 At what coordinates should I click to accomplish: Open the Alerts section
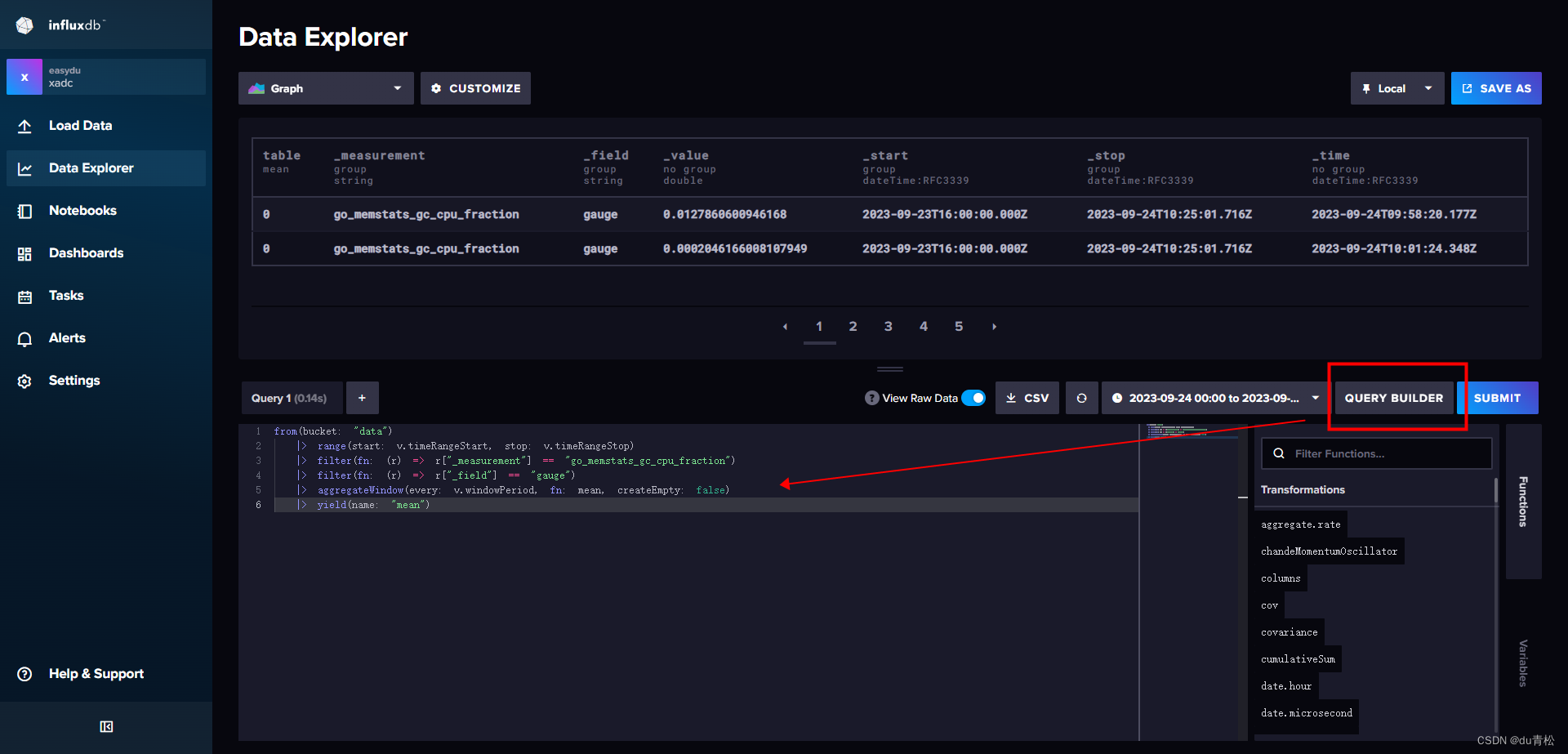click(67, 337)
